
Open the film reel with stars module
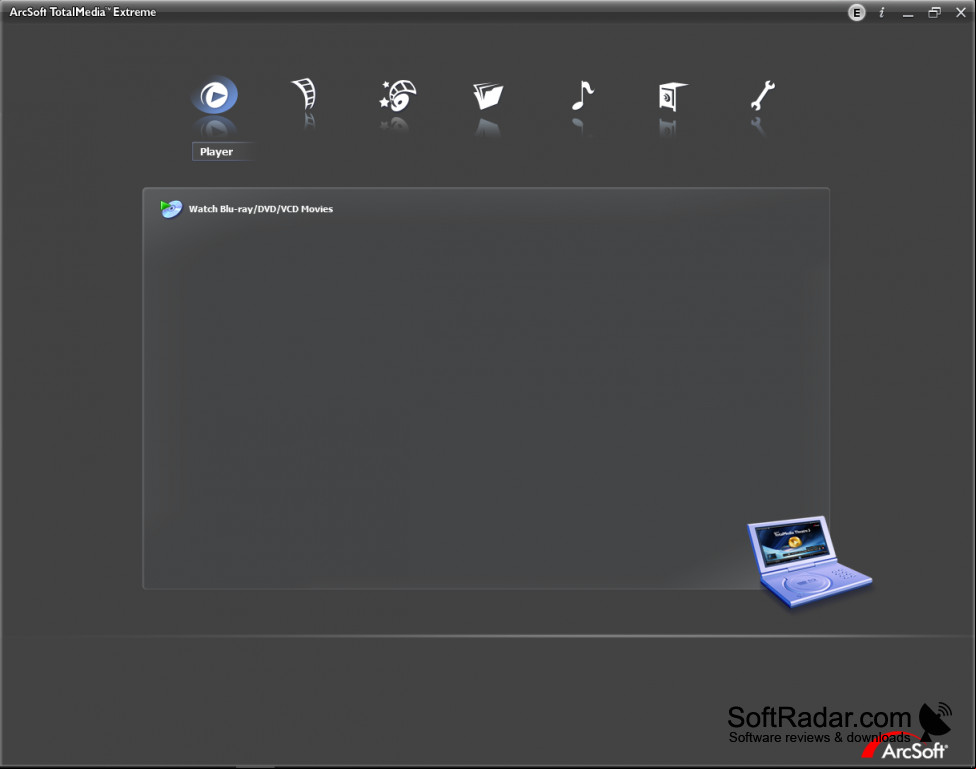(398, 95)
